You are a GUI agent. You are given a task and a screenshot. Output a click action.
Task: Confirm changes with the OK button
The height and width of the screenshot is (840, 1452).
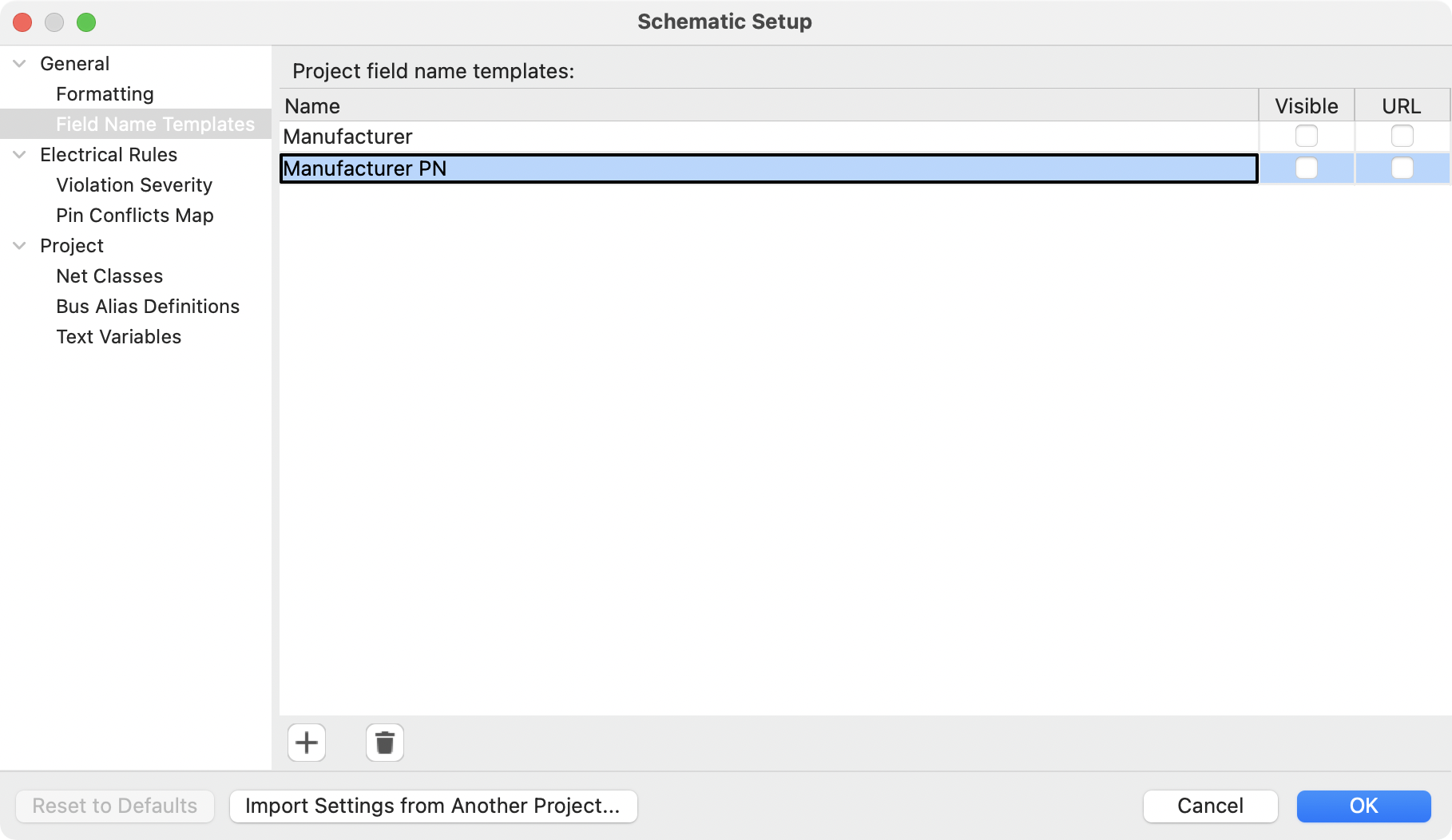click(x=1363, y=806)
